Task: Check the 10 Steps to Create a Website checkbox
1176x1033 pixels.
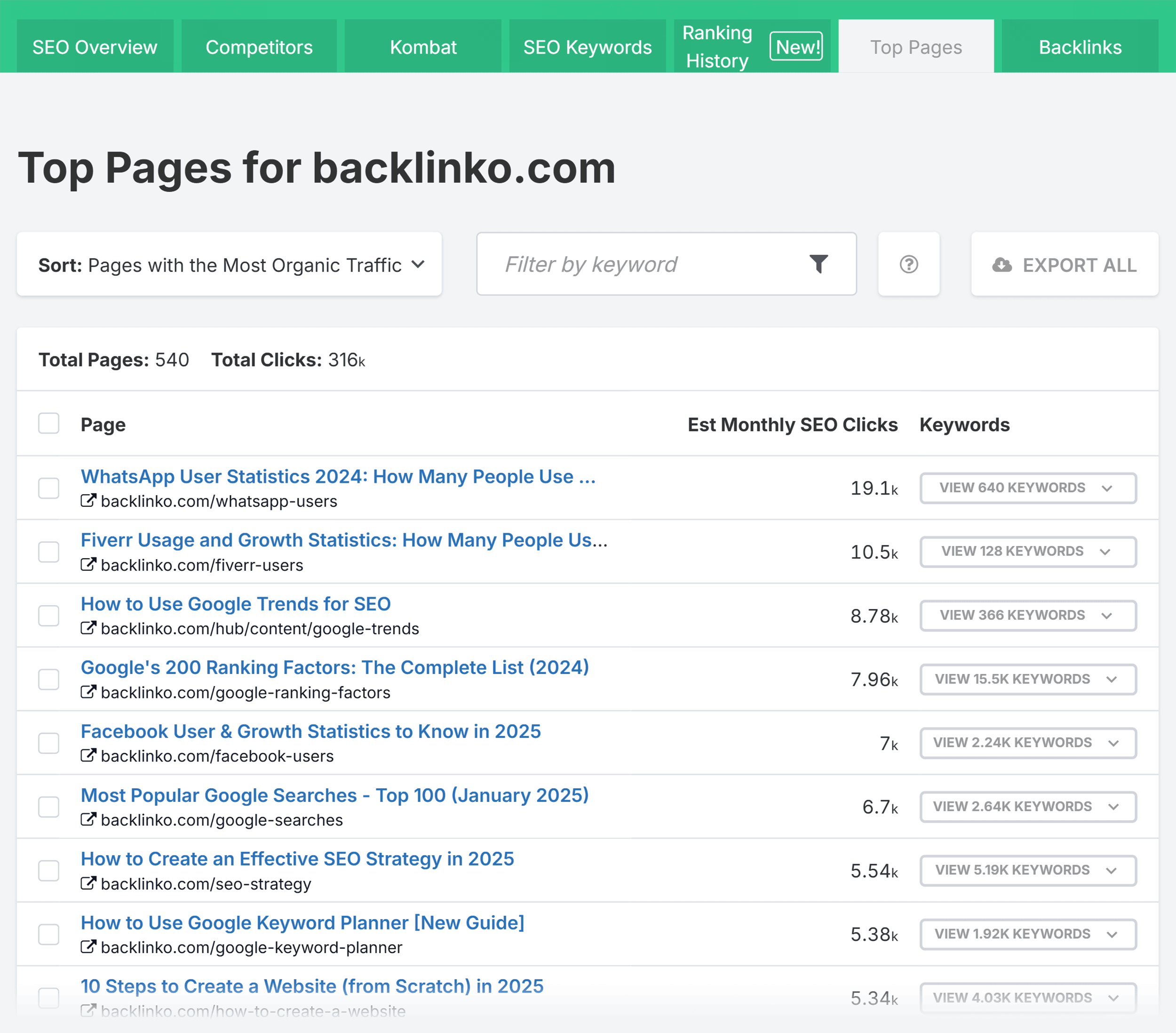Action: [49, 998]
